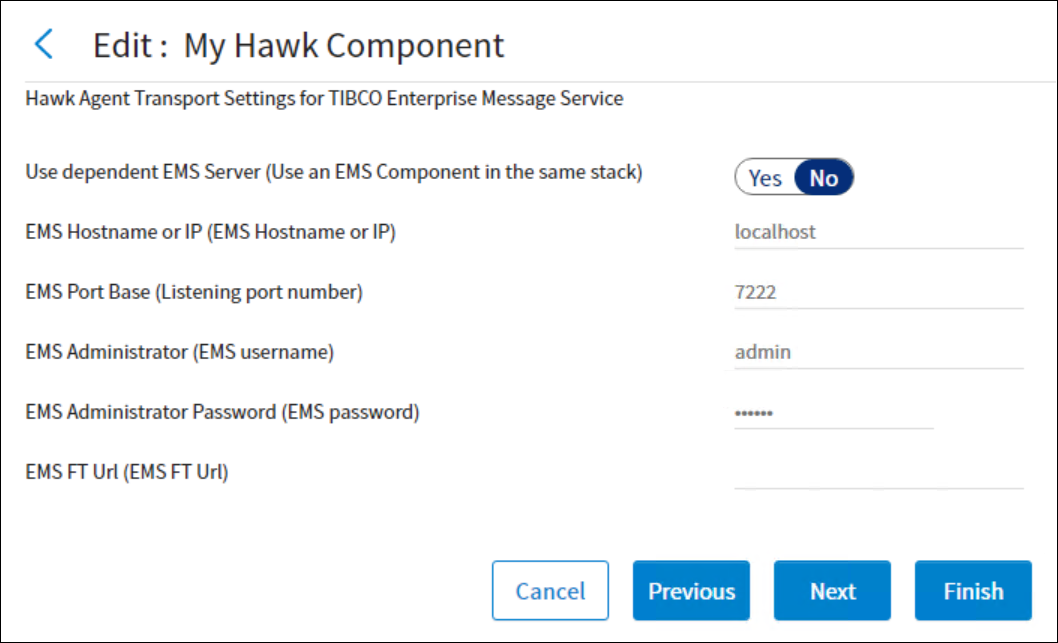Screen dimensions: 1058x643
Task: Focus the EMS Port Base field
Action: click(878, 292)
